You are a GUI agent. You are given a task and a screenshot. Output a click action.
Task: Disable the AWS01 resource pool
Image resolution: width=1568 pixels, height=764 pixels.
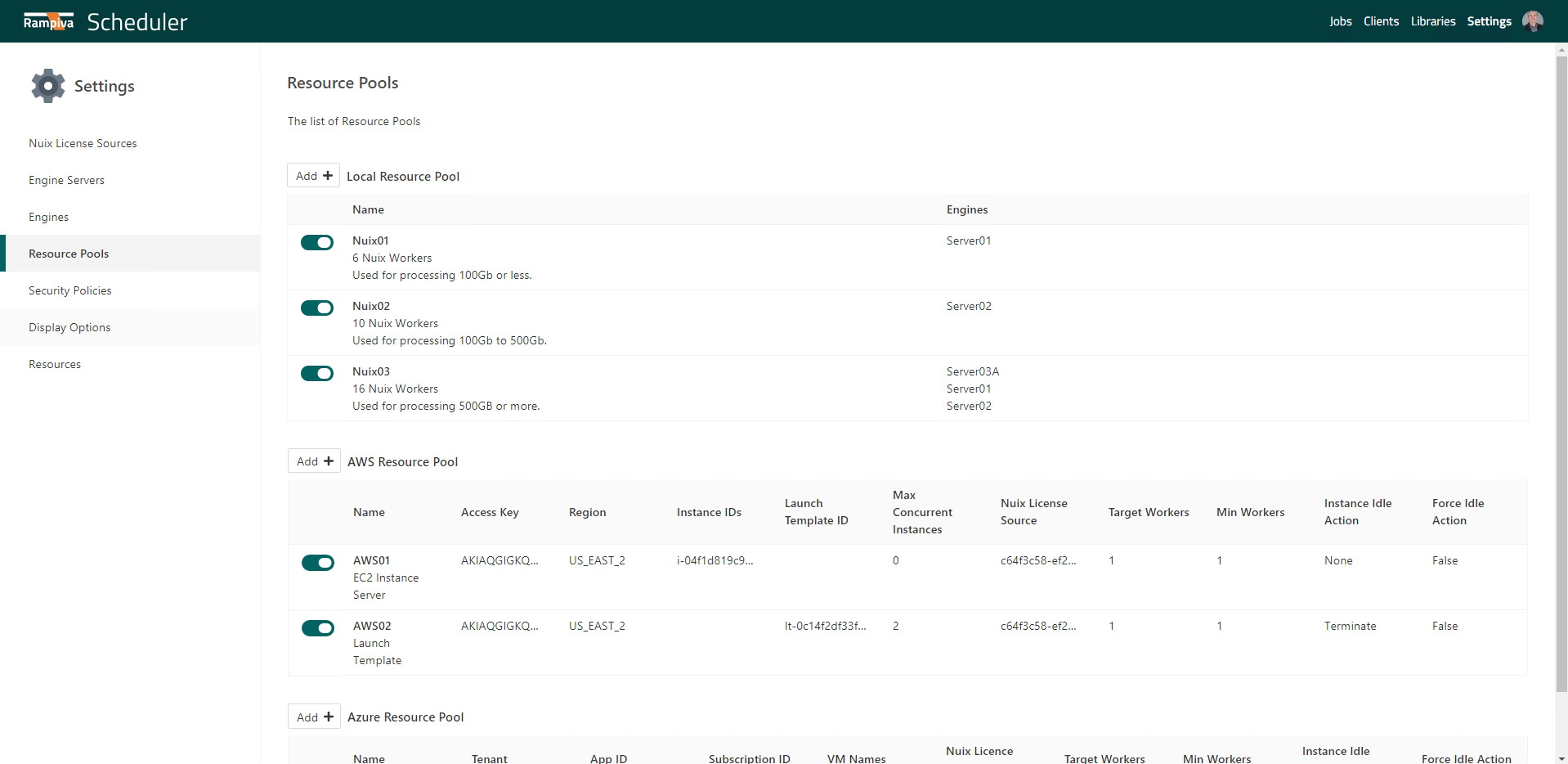point(318,563)
